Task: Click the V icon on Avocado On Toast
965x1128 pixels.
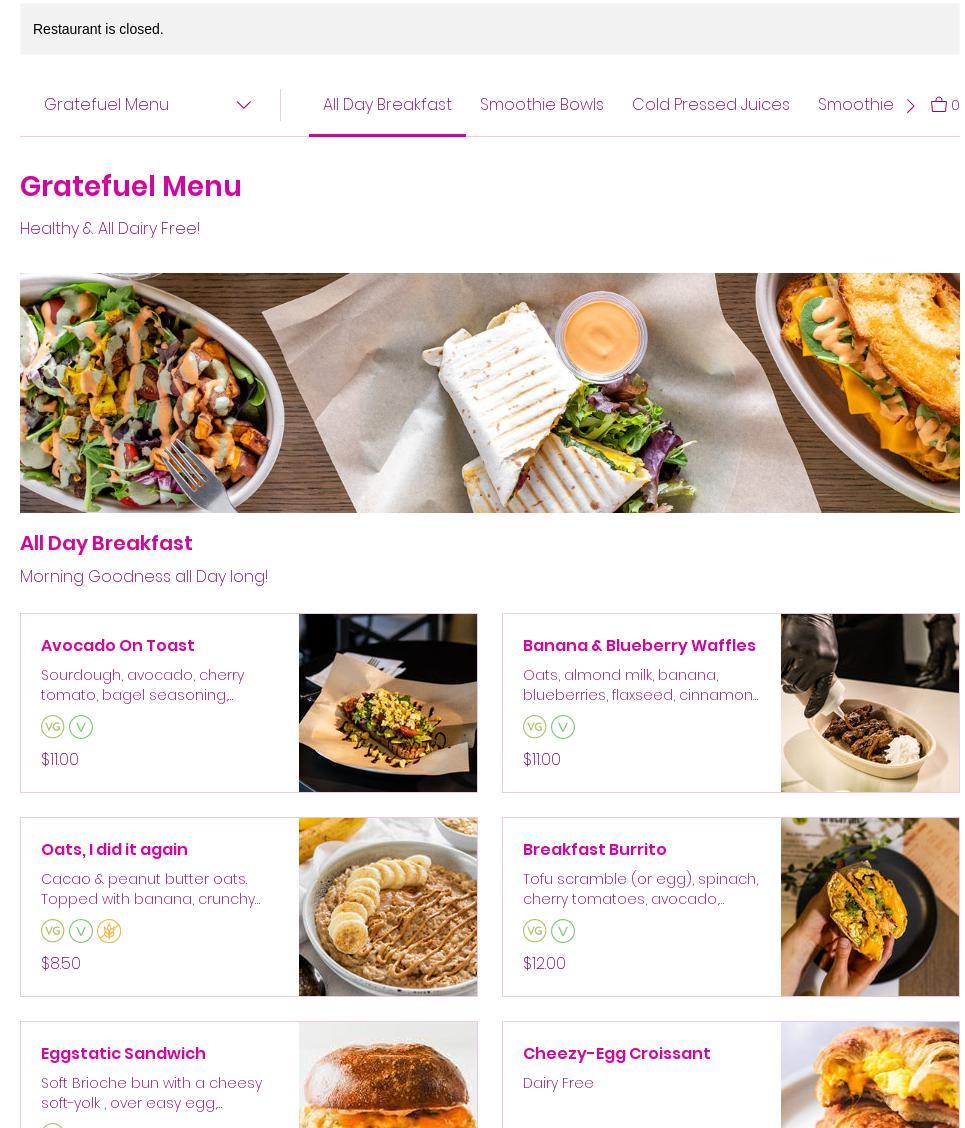Action: 81,727
